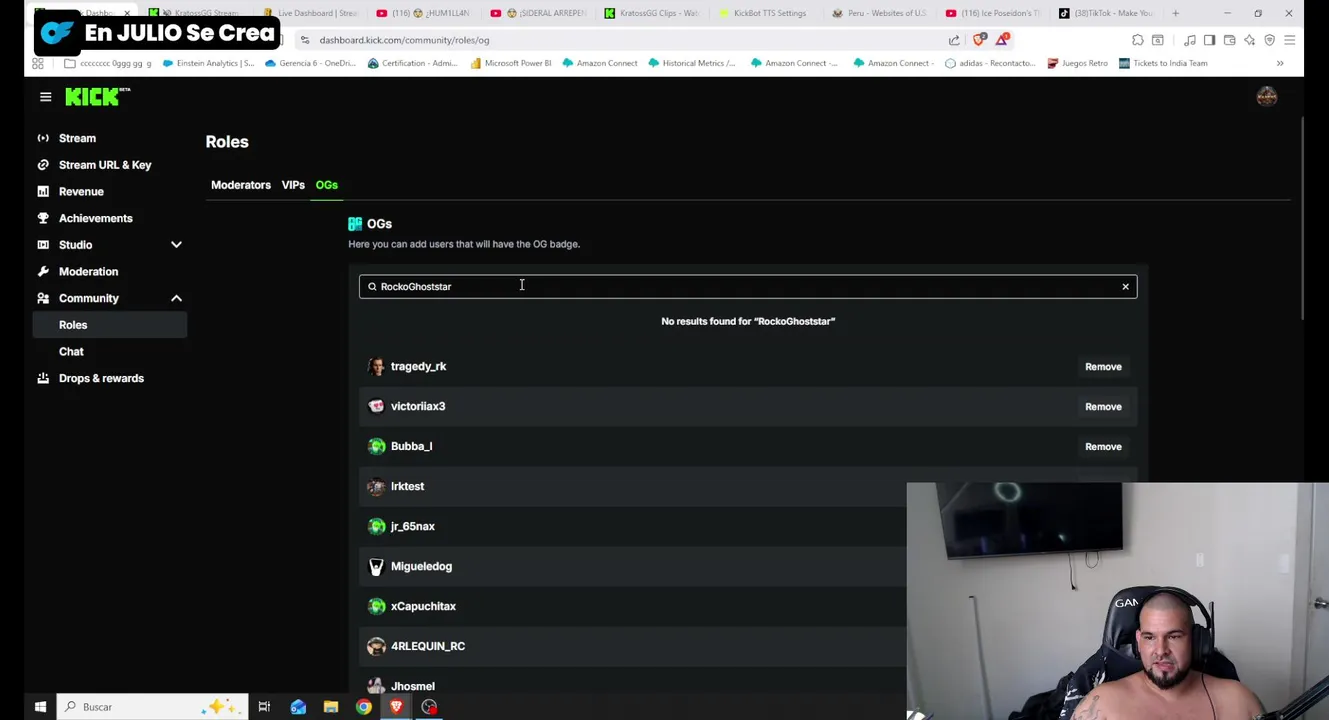
Task: Open Drops & rewards page
Action: pyautogui.click(x=101, y=378)
